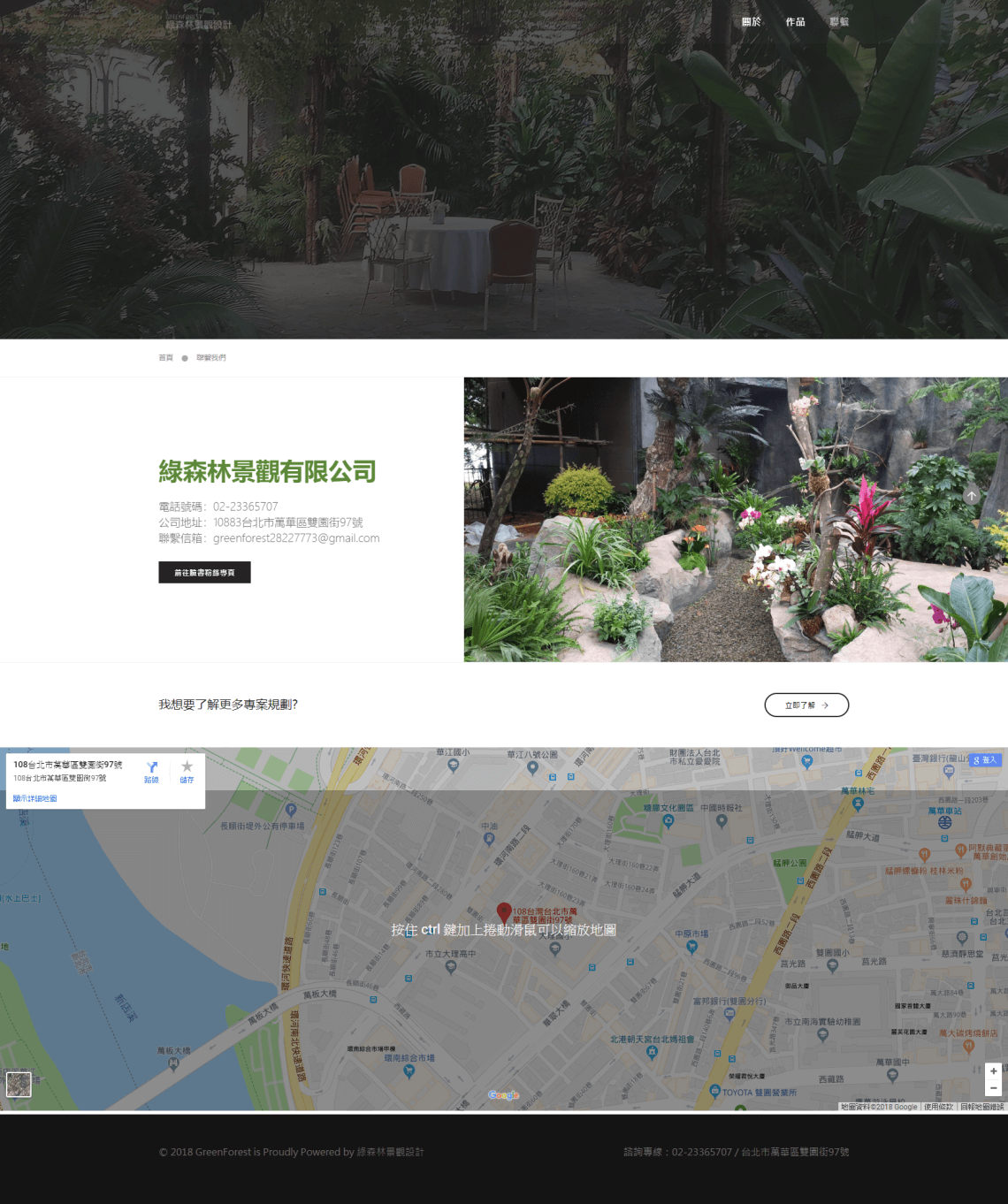The height and width of the screenshot is (1204, 1008).
Task: Click the directions (路線) arrow icon
Action: coord(151,767)
